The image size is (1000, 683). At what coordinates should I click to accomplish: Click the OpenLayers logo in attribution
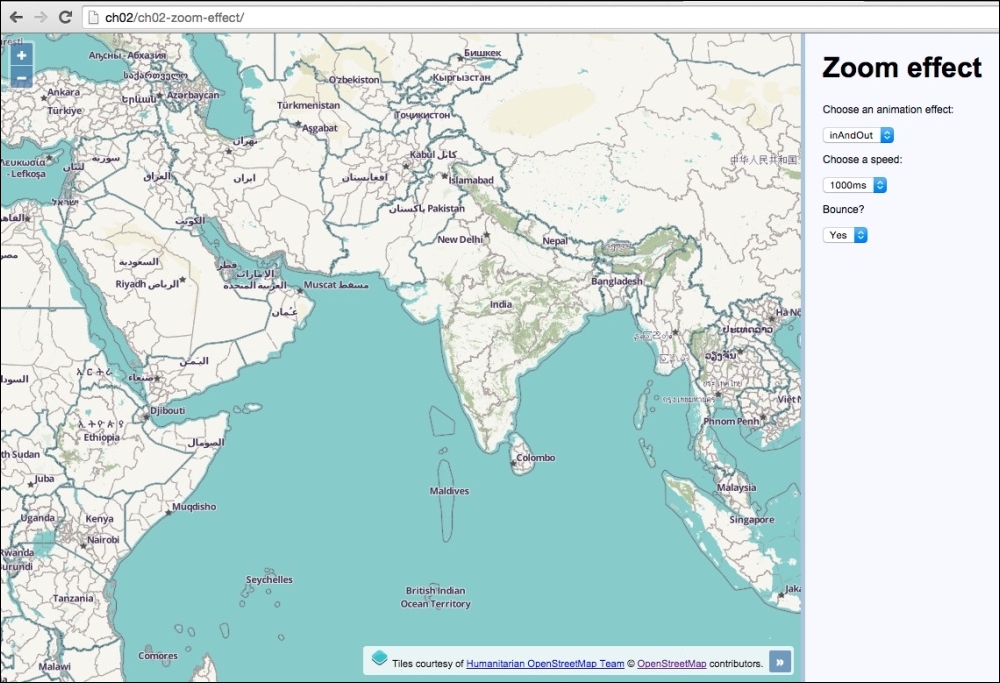point(379,657)
